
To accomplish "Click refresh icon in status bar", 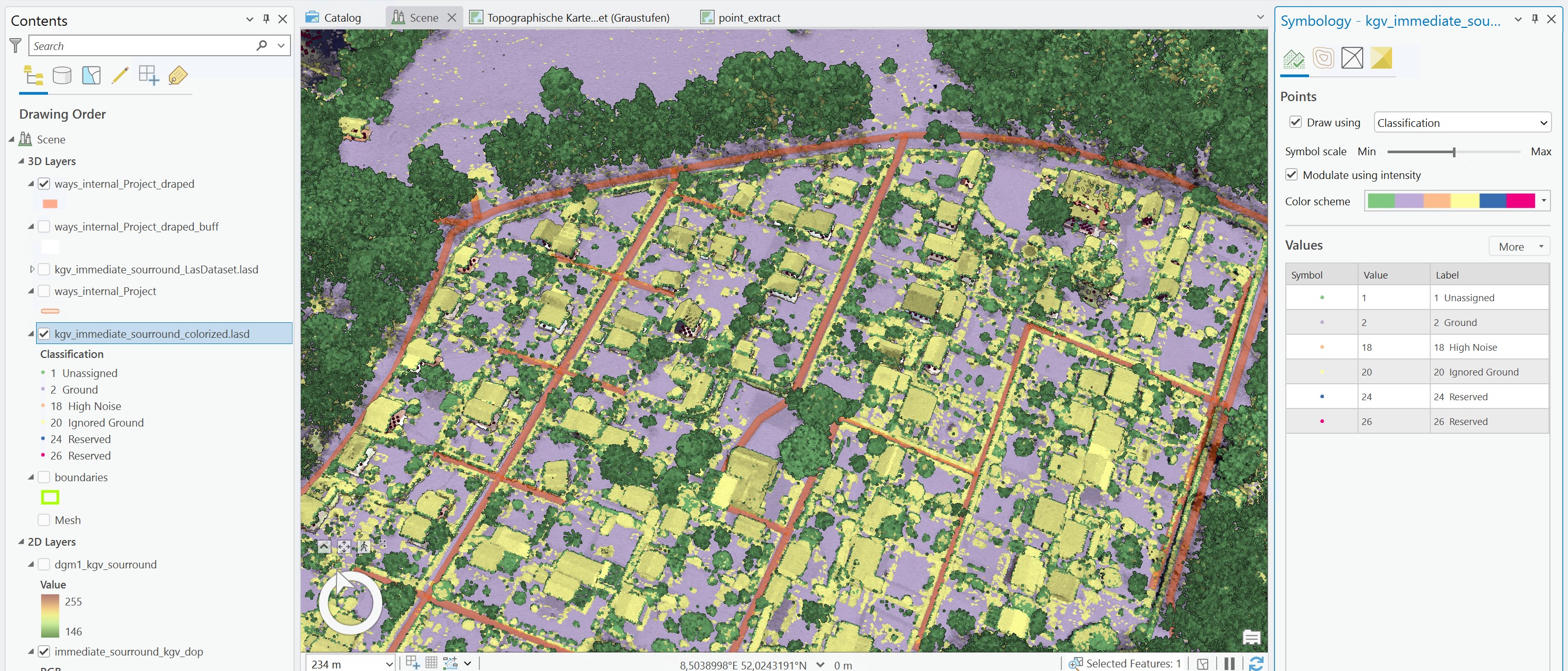I will coord(1256,663).
